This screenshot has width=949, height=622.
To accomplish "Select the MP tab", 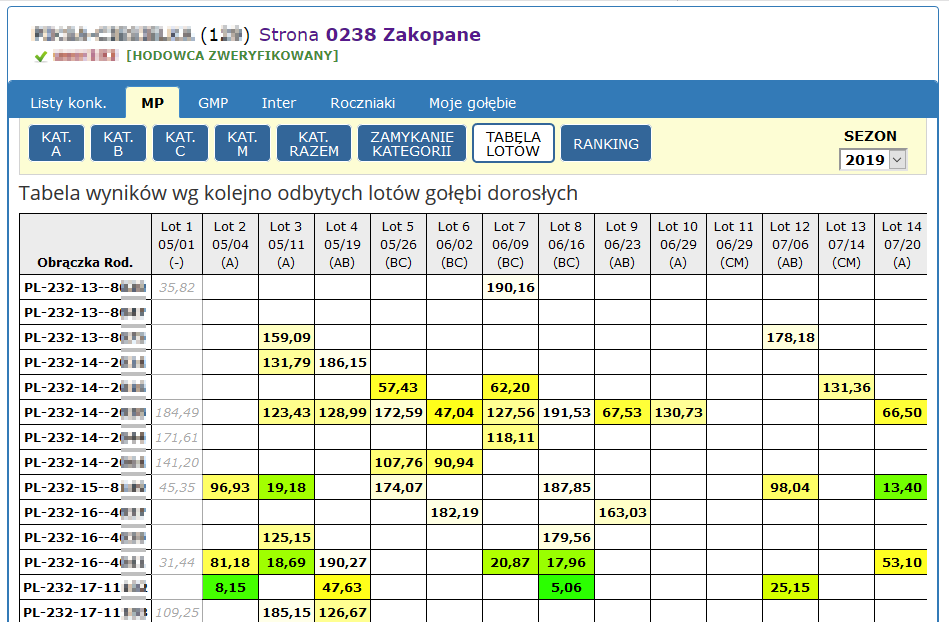I will click(152, 103).
